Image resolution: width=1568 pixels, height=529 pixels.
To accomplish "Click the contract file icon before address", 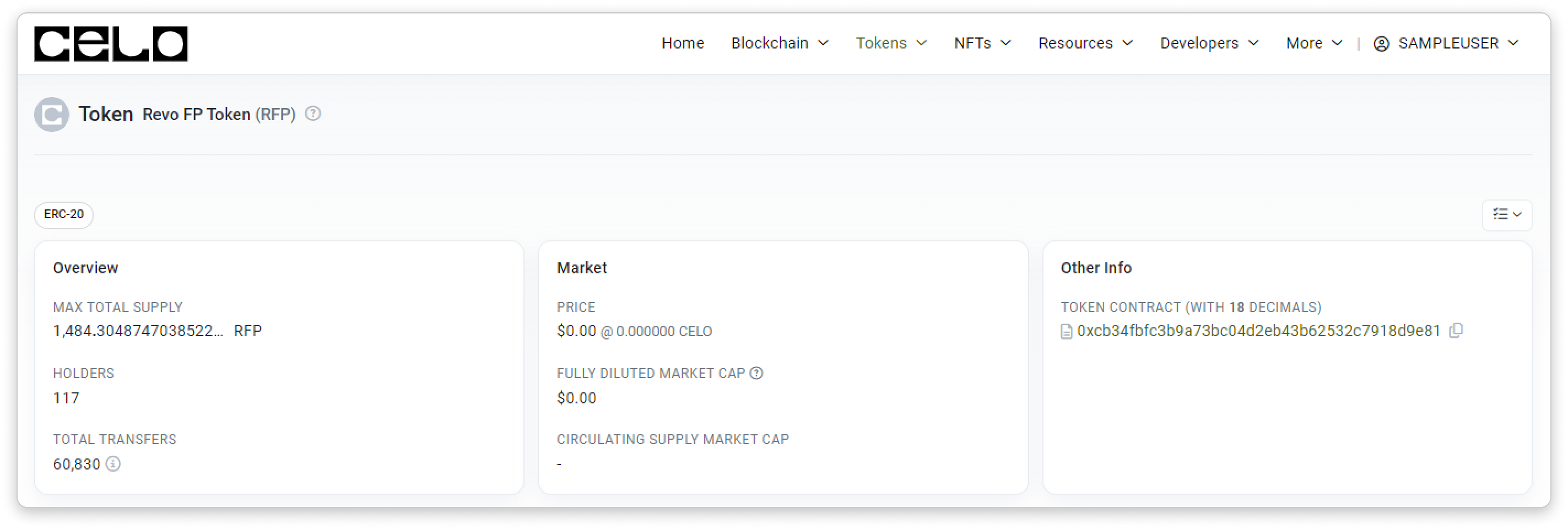I will tap(1067, 331).
